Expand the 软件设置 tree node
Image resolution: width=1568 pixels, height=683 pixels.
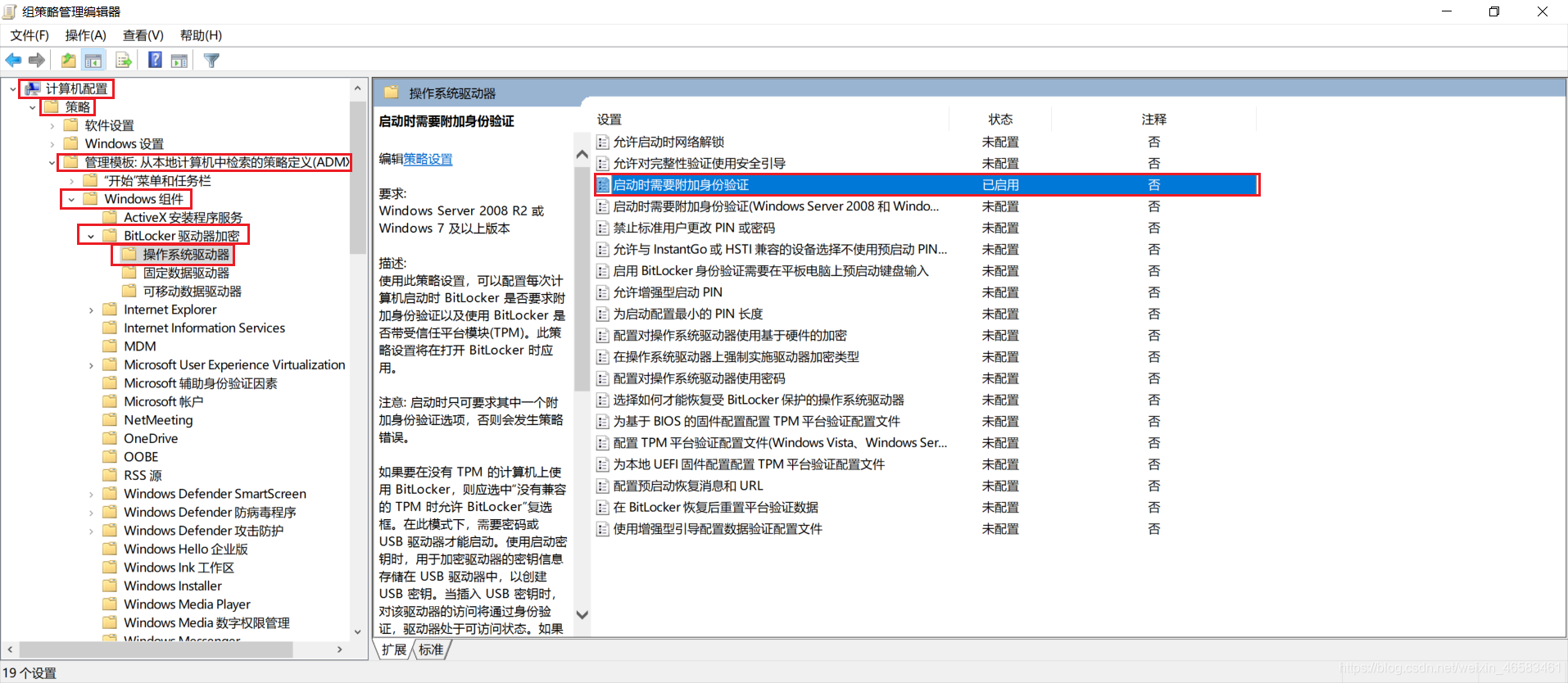[52, 125]
